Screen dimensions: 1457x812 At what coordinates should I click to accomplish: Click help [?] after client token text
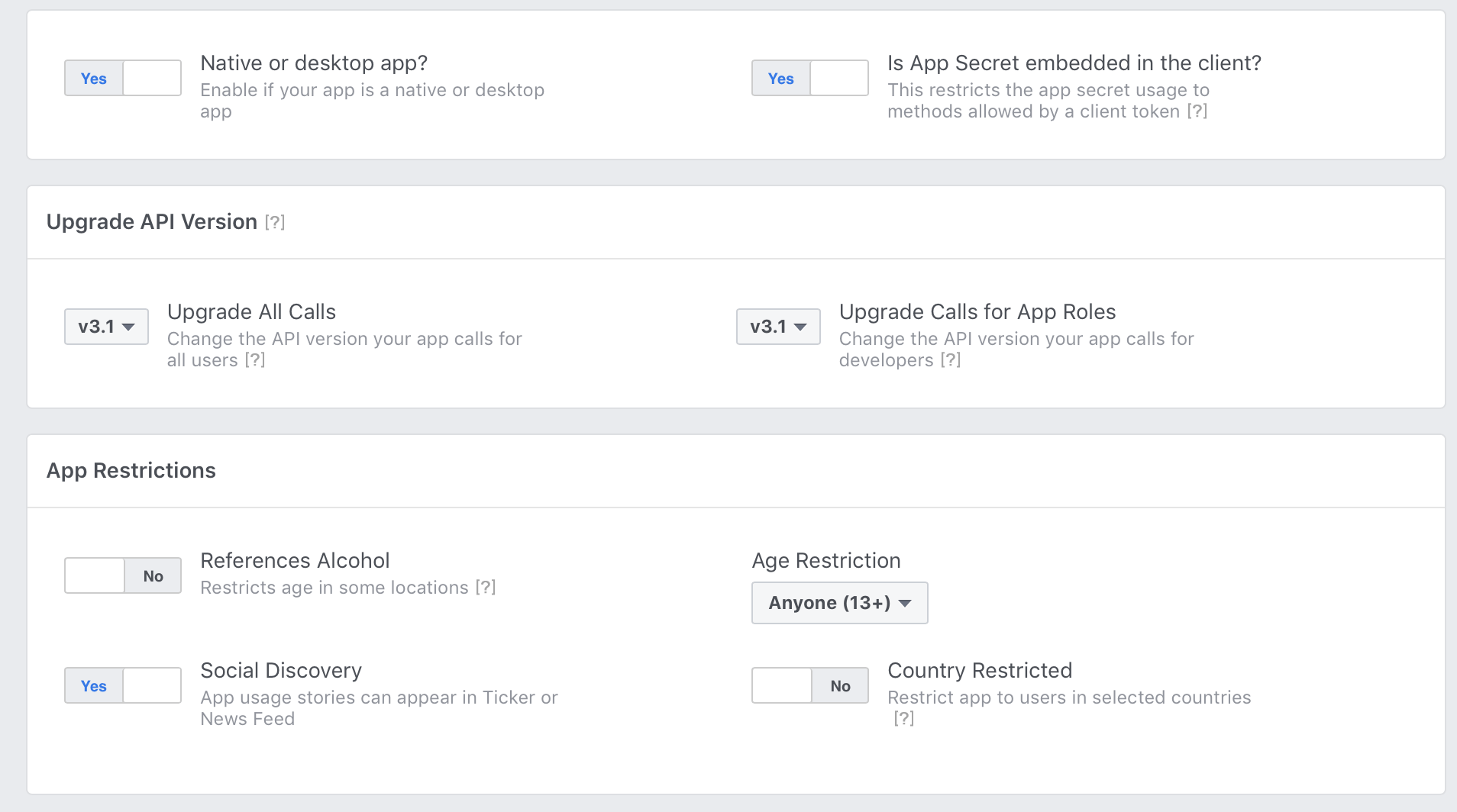point(1197,111)
